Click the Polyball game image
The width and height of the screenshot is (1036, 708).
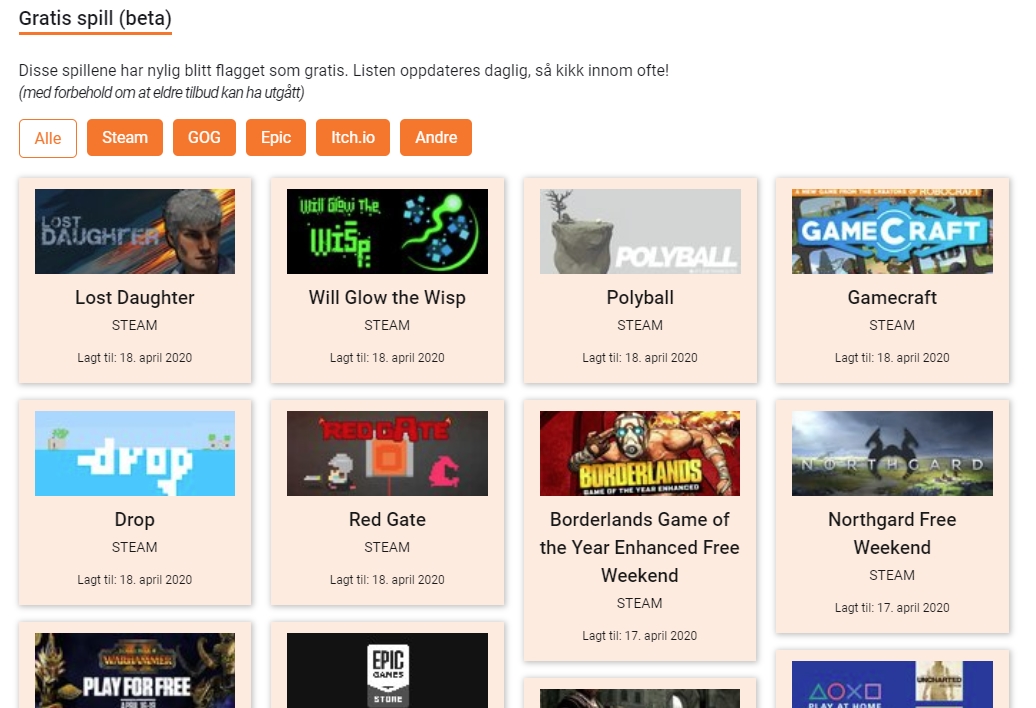640,231
